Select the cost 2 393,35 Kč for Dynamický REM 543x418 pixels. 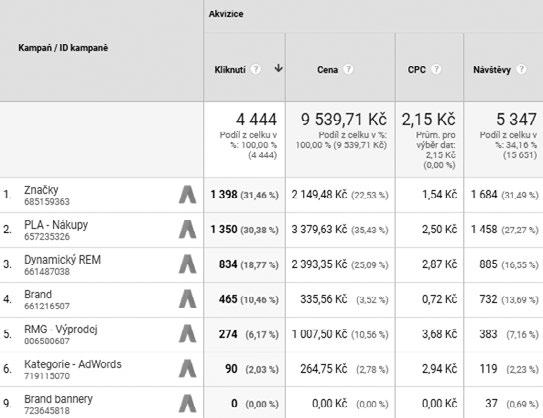(319, 265)
